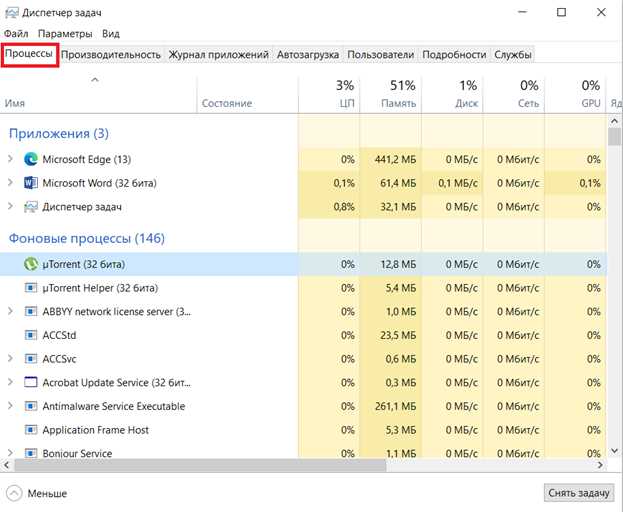The width and height of the screenshot is (623, 512).
Task: Expand the Bonjour Service entry
Action: 10,453
